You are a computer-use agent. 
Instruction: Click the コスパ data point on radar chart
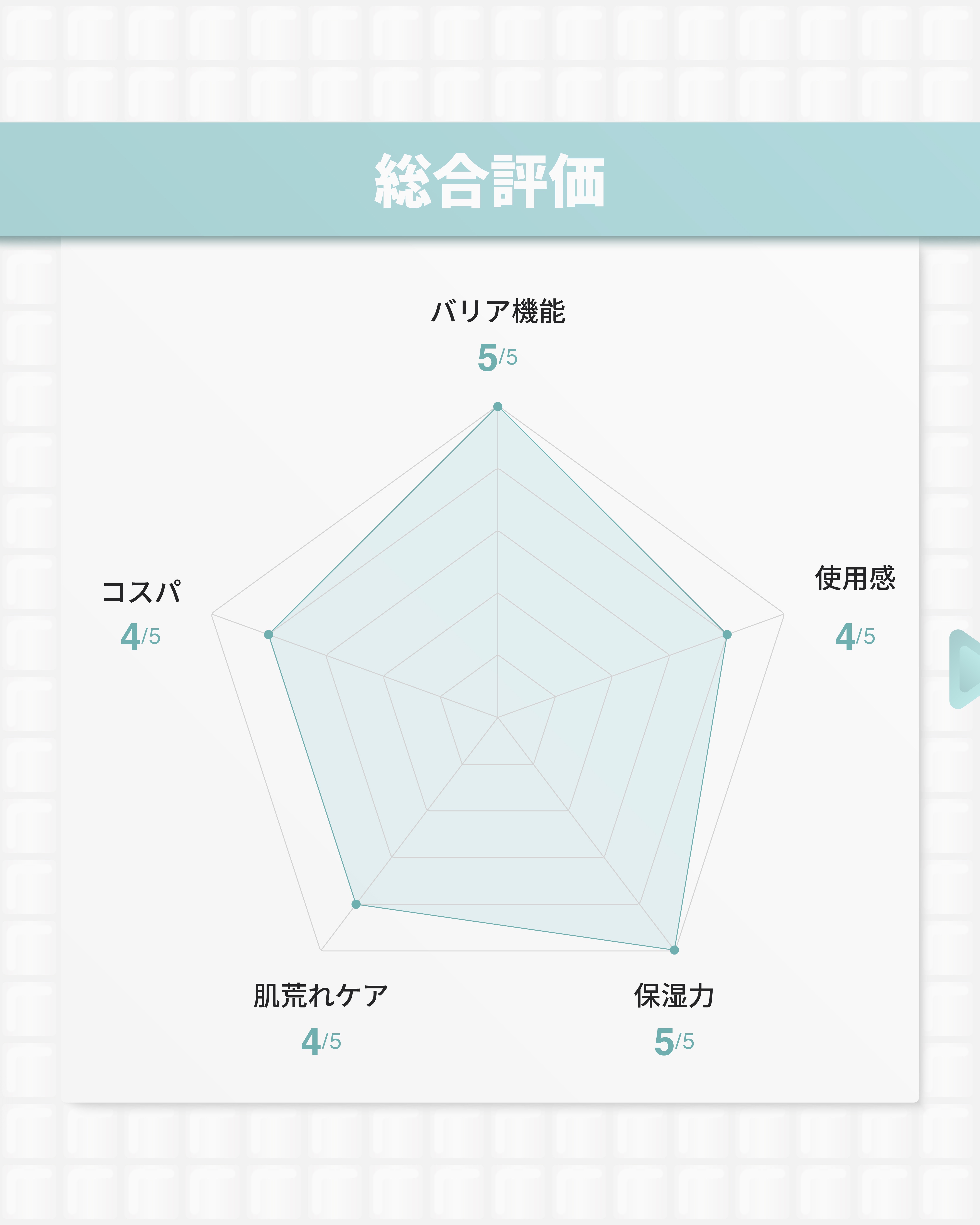(269, 634)
